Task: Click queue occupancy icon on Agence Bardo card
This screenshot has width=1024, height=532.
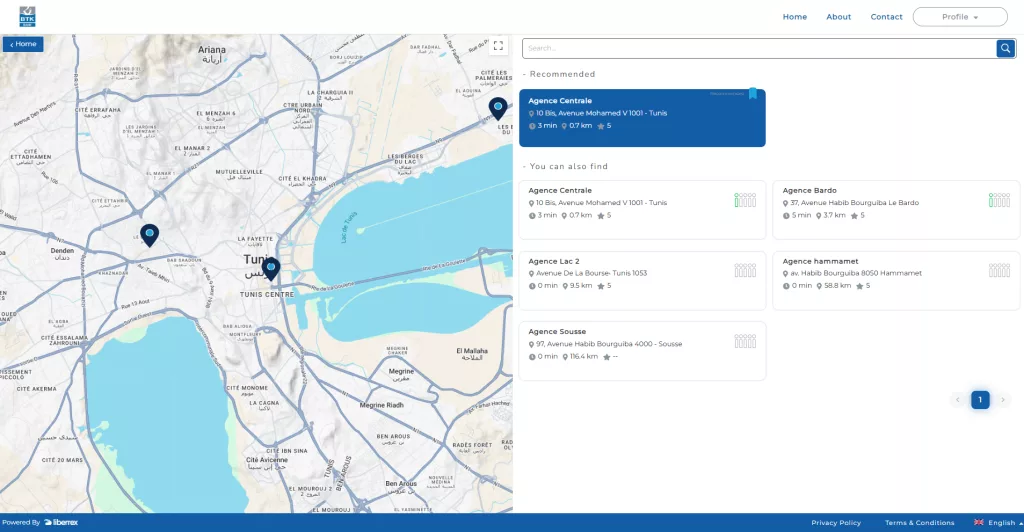Action: click(x=999, y=200)
